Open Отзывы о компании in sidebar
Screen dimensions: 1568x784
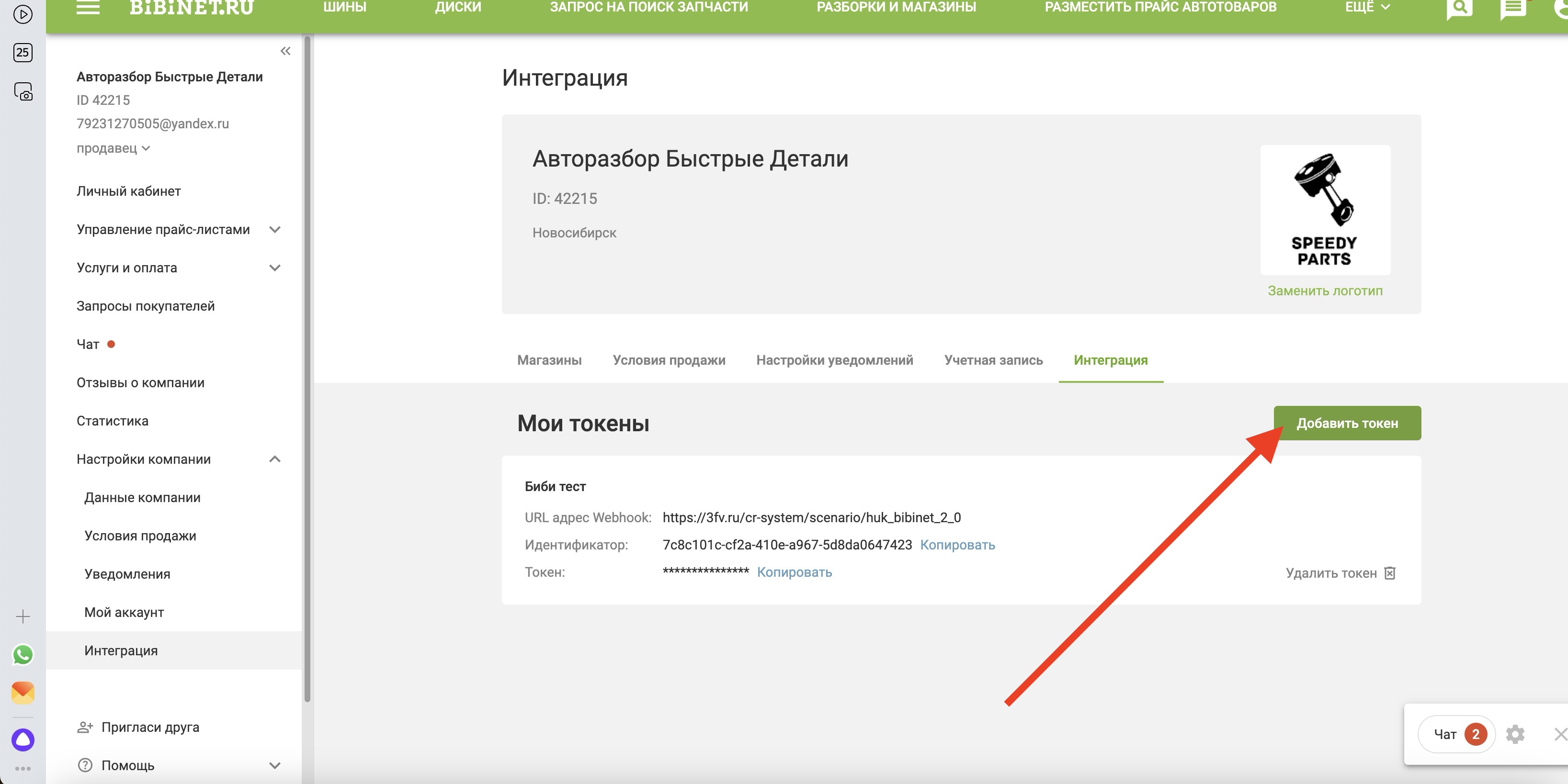[x=140, y=382]
